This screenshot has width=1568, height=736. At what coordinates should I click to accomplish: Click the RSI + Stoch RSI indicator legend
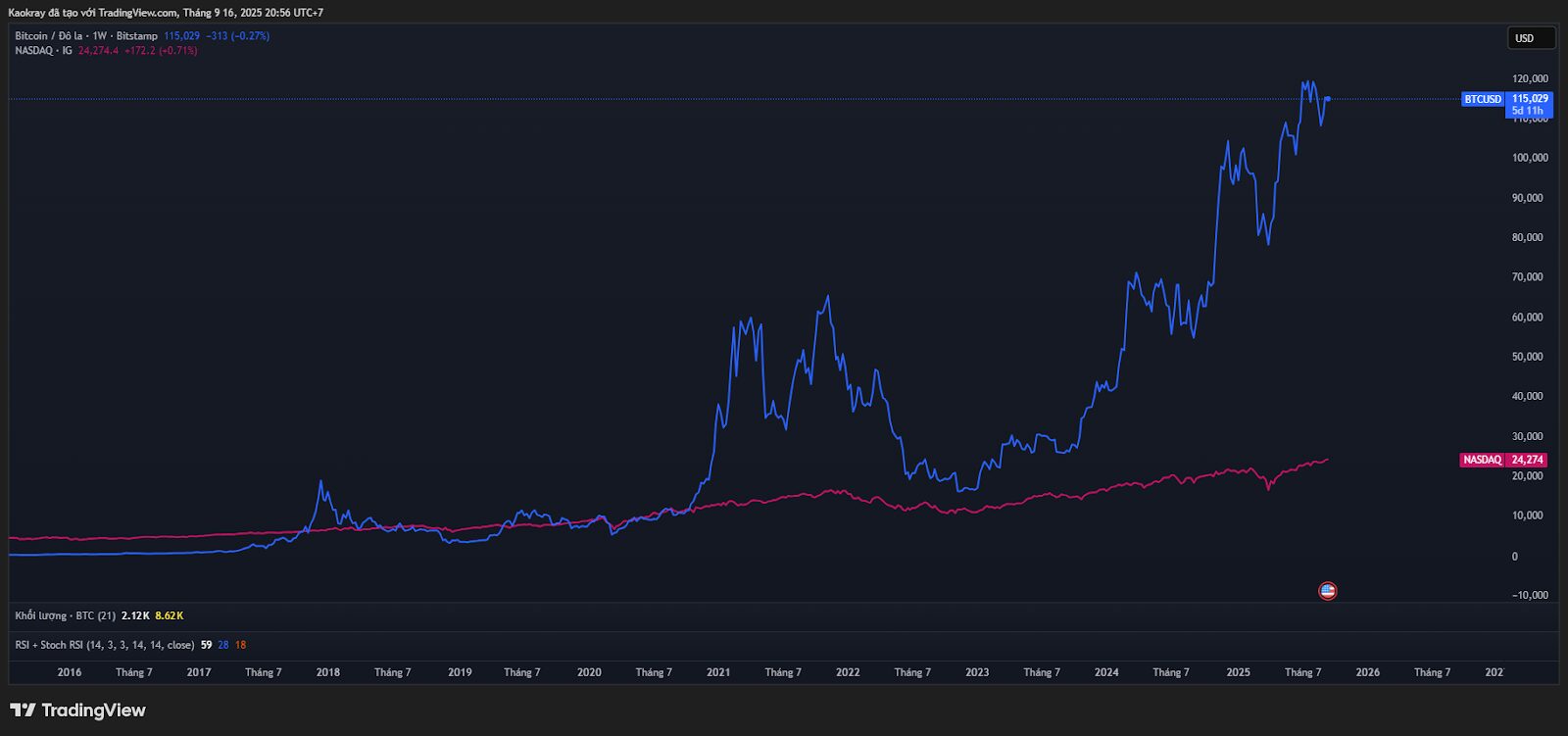coord(104,645)
